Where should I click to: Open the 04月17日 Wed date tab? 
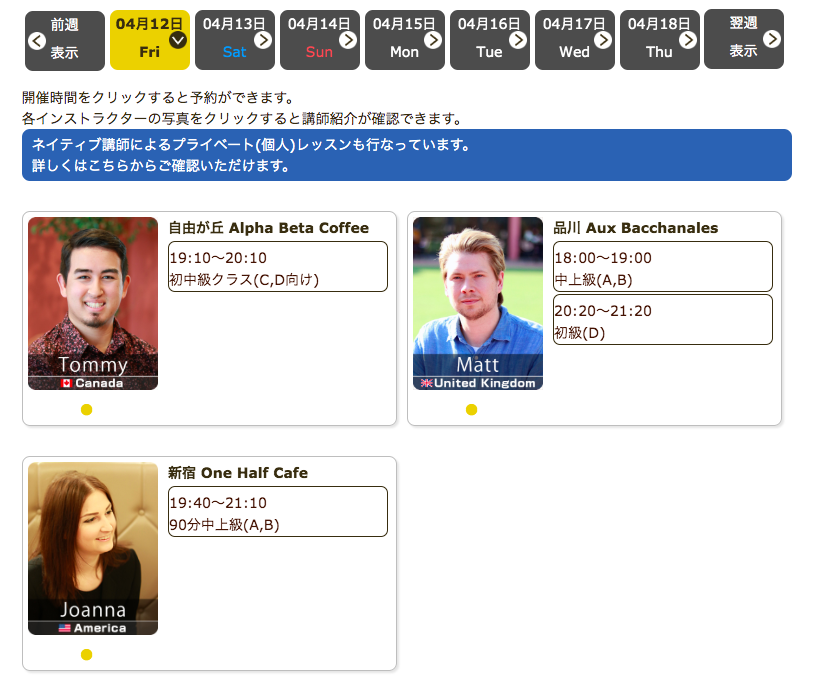[574, 40]
